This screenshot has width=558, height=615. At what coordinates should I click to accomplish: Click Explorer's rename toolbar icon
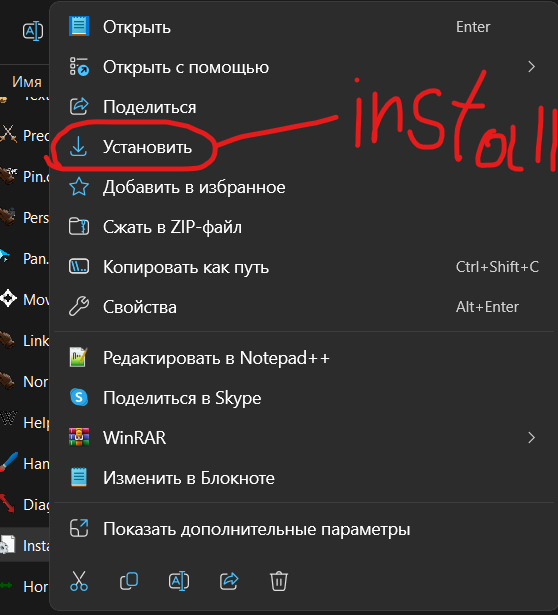coord(33,31)
